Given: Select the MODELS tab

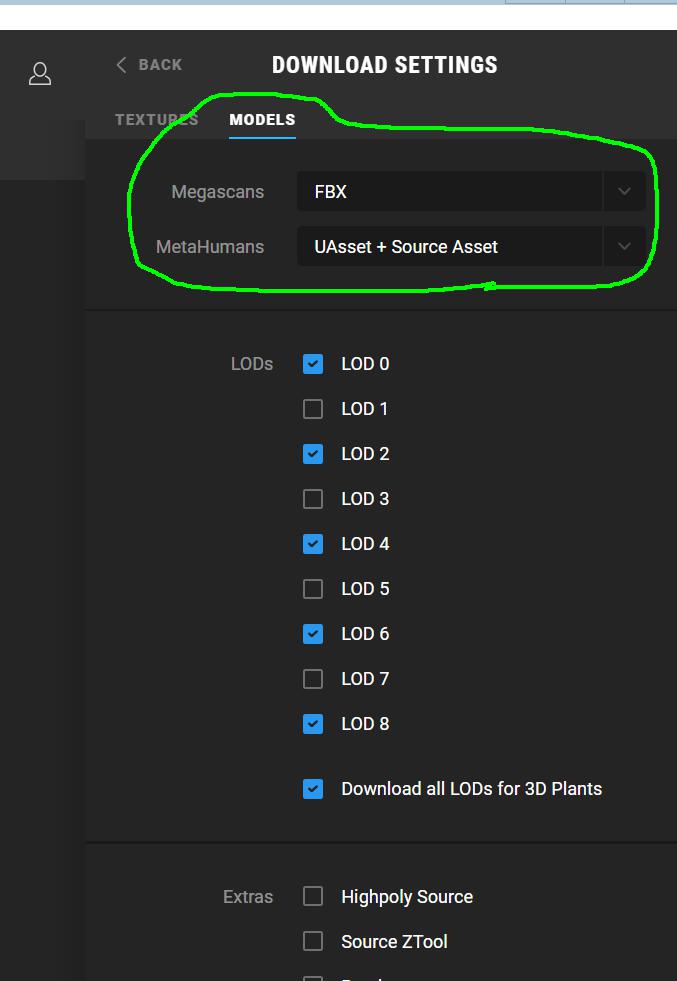Looking at the screenshot, I should (x=262, y=119).
